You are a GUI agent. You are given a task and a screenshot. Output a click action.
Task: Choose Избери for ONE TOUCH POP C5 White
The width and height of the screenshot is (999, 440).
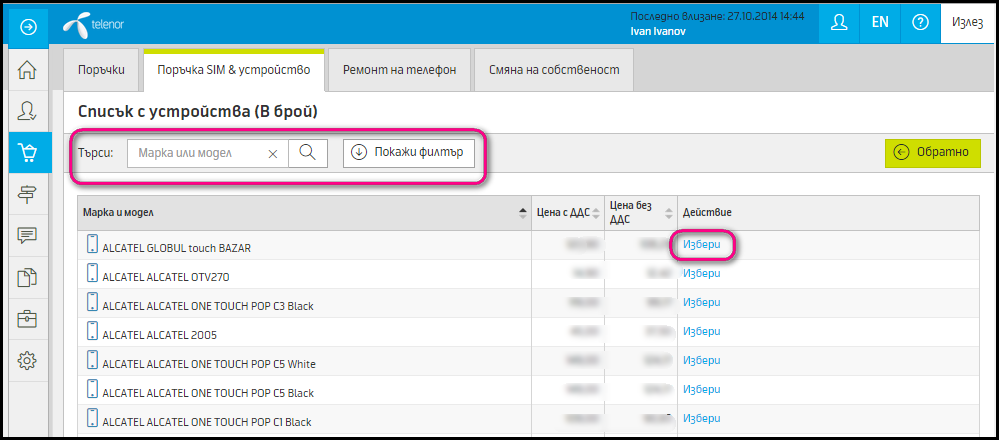click(x=701, y=360)
